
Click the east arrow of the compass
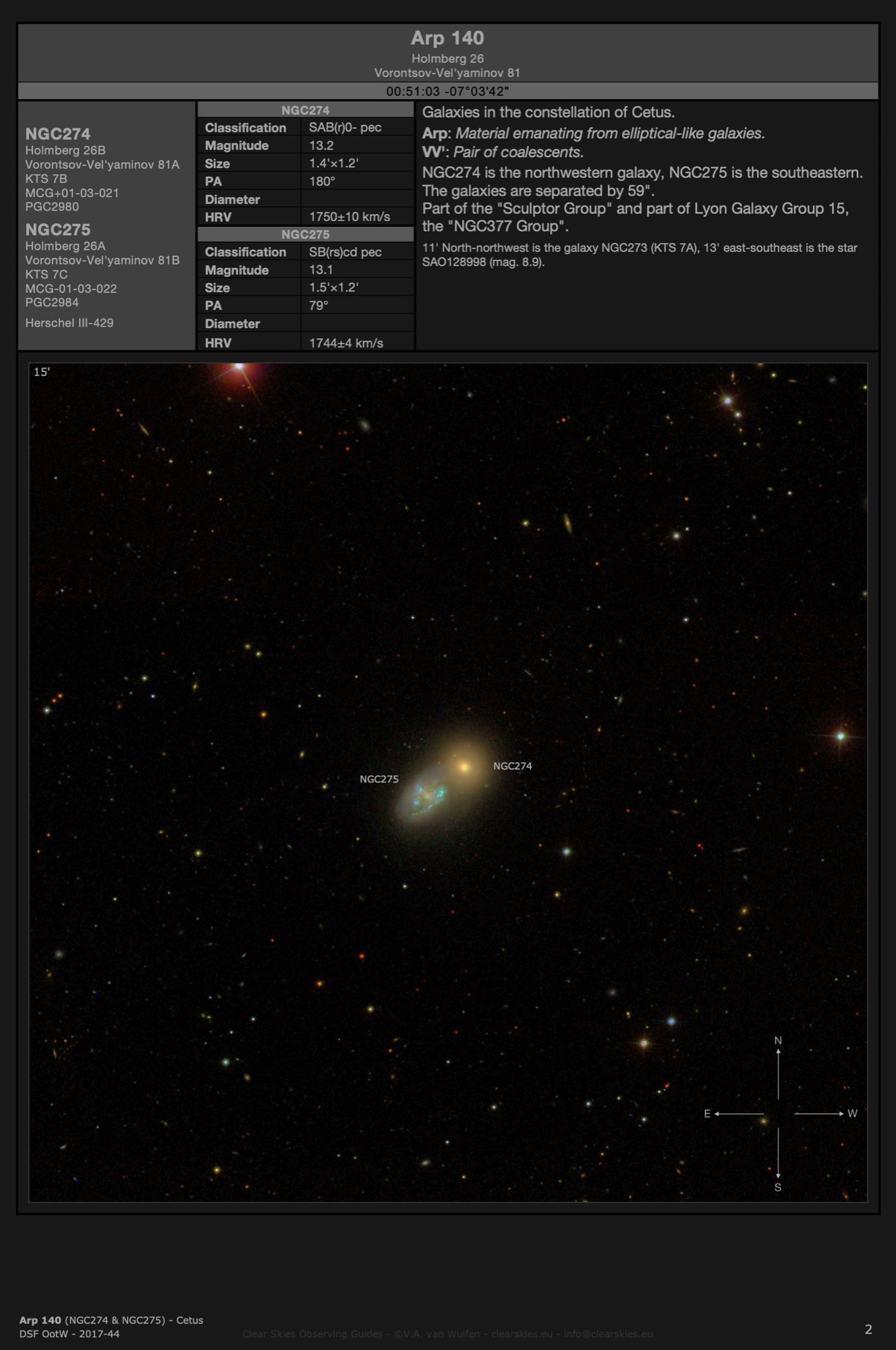coord(738,1114)
